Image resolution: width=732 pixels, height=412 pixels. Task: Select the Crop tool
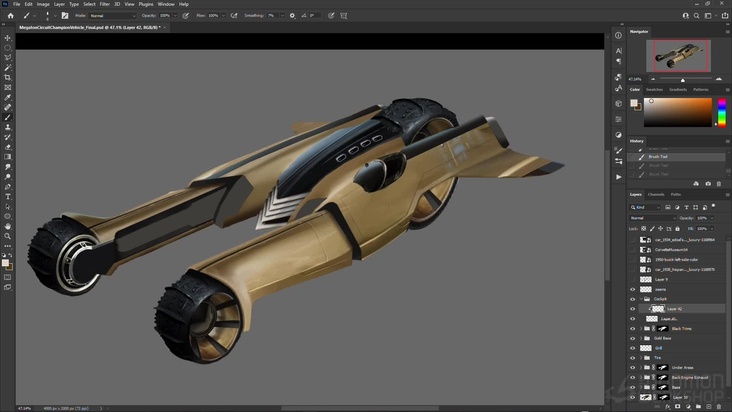click(7, 77)
